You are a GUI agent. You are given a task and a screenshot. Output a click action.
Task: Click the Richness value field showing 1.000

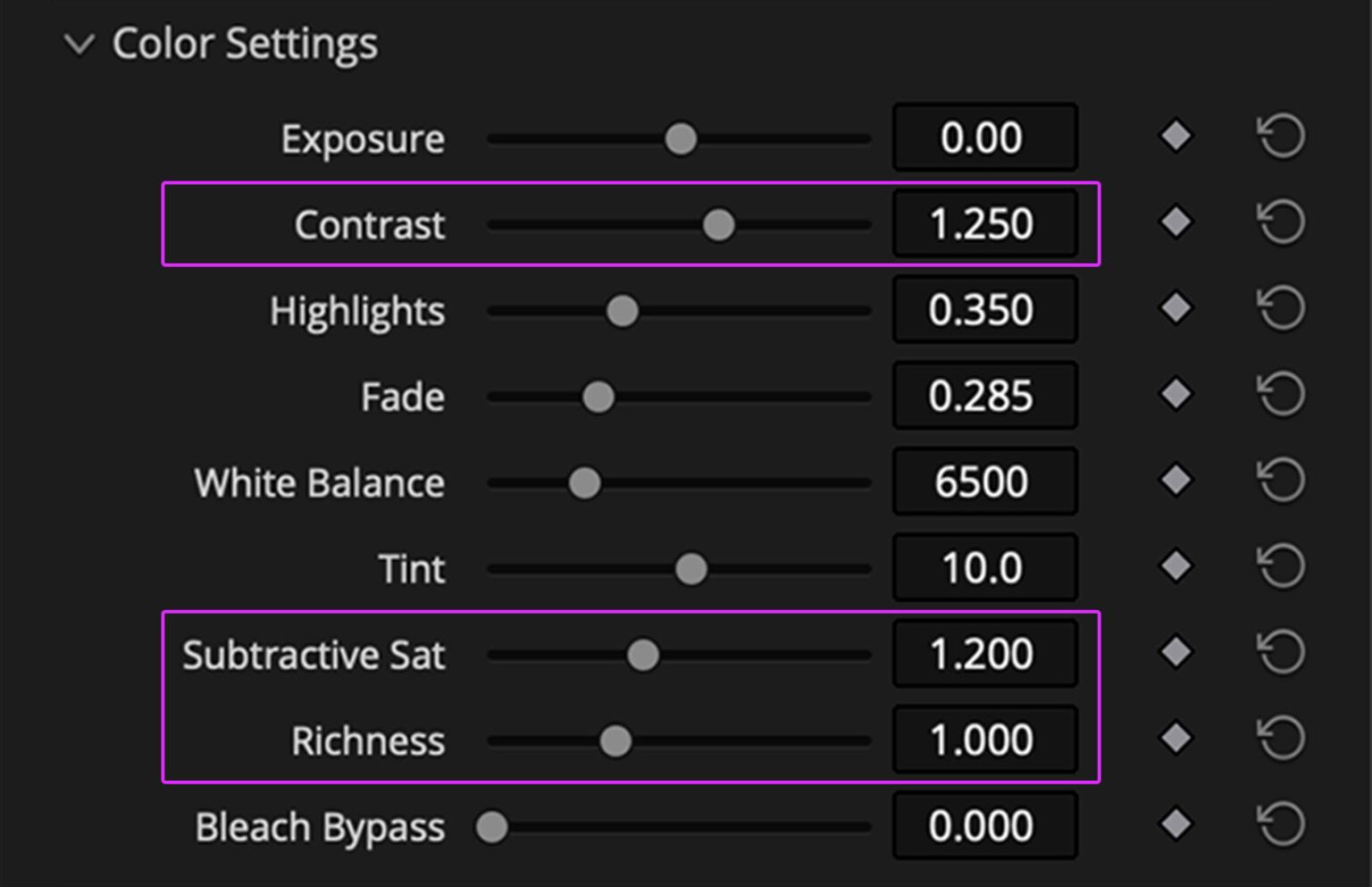point(984,739)
